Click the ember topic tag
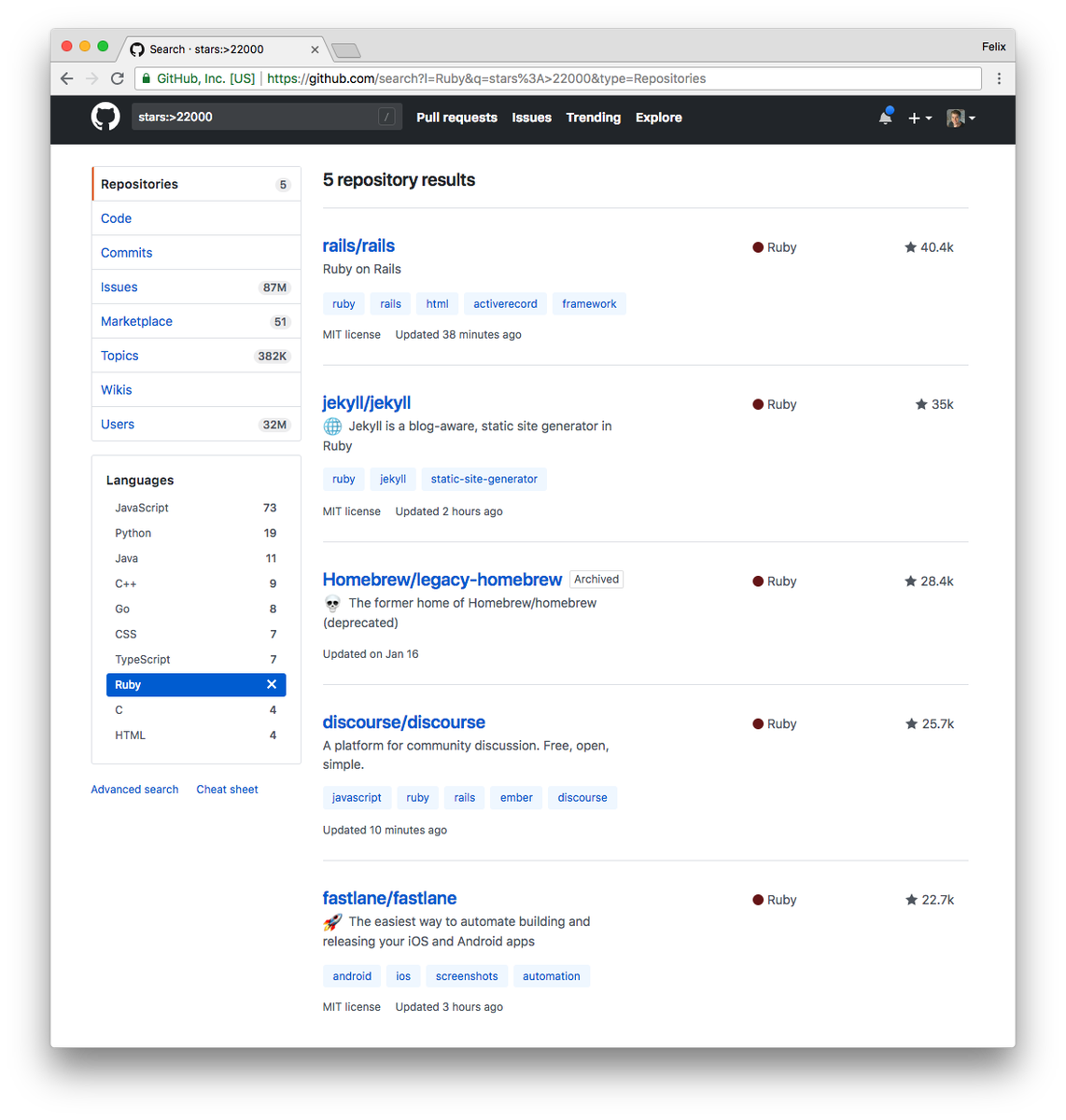 516,798
